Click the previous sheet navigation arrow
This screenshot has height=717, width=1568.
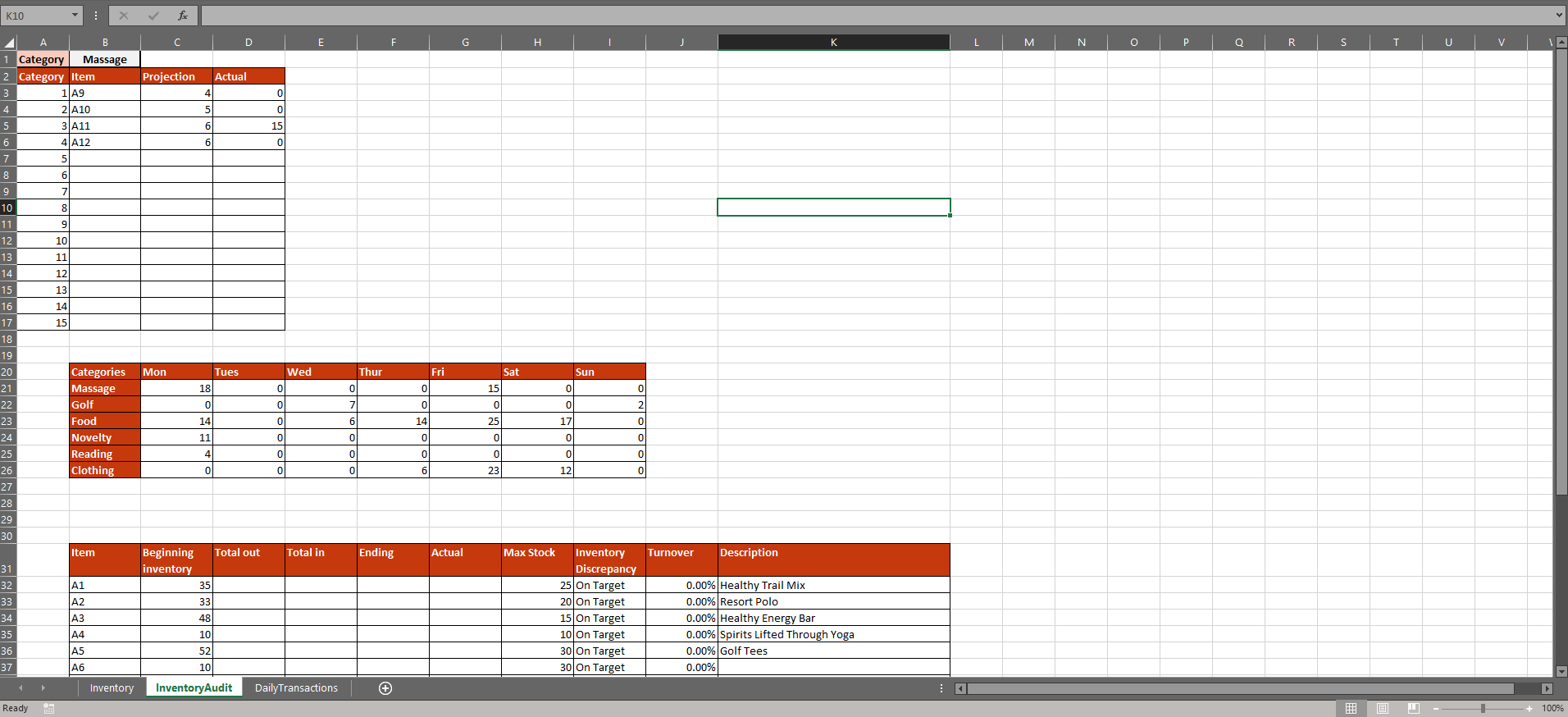click(x=21, y=688)
